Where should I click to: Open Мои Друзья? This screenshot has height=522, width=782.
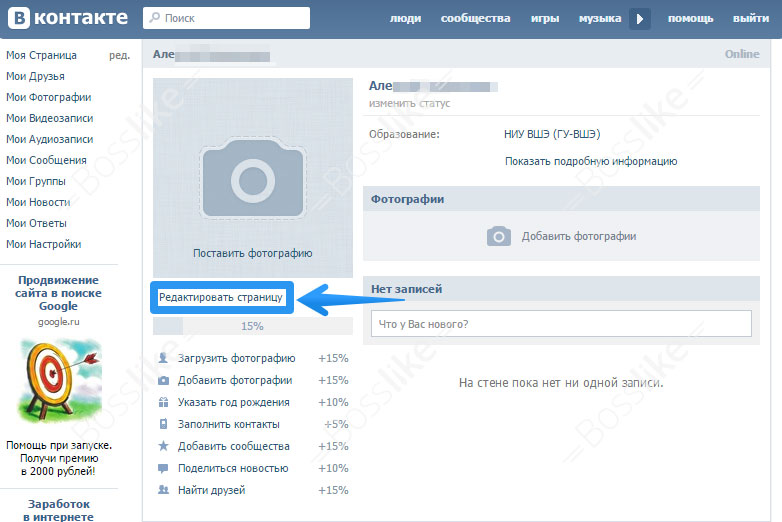(x=35, y=76)
